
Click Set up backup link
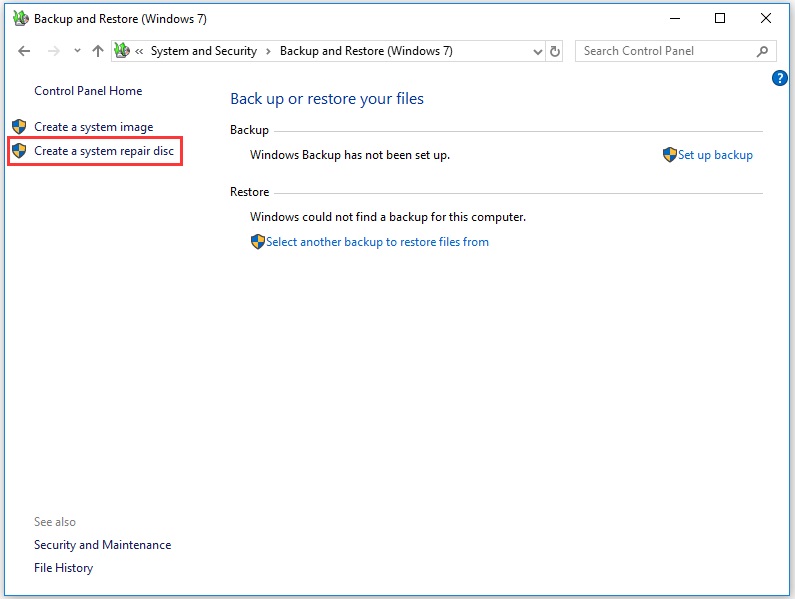(715, 155)
